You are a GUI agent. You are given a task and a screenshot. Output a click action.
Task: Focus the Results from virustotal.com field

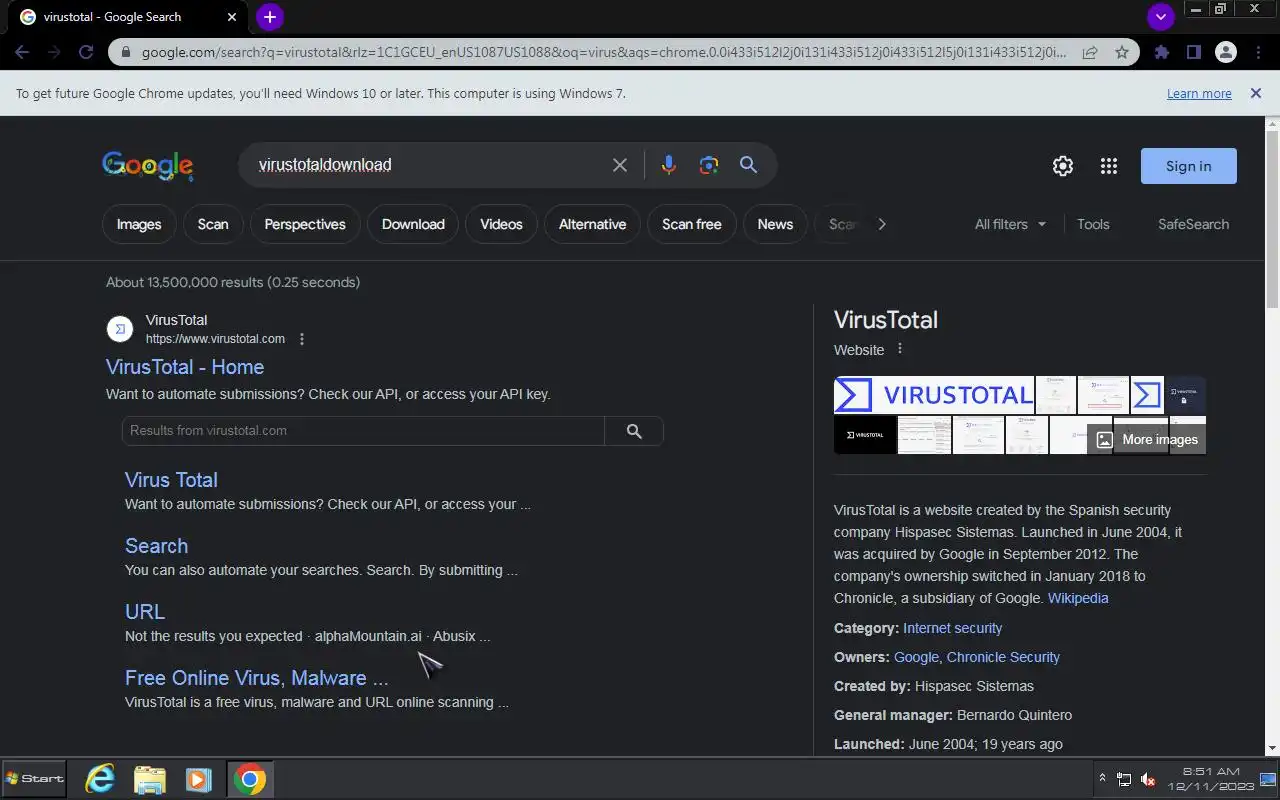tap(363, 431)
